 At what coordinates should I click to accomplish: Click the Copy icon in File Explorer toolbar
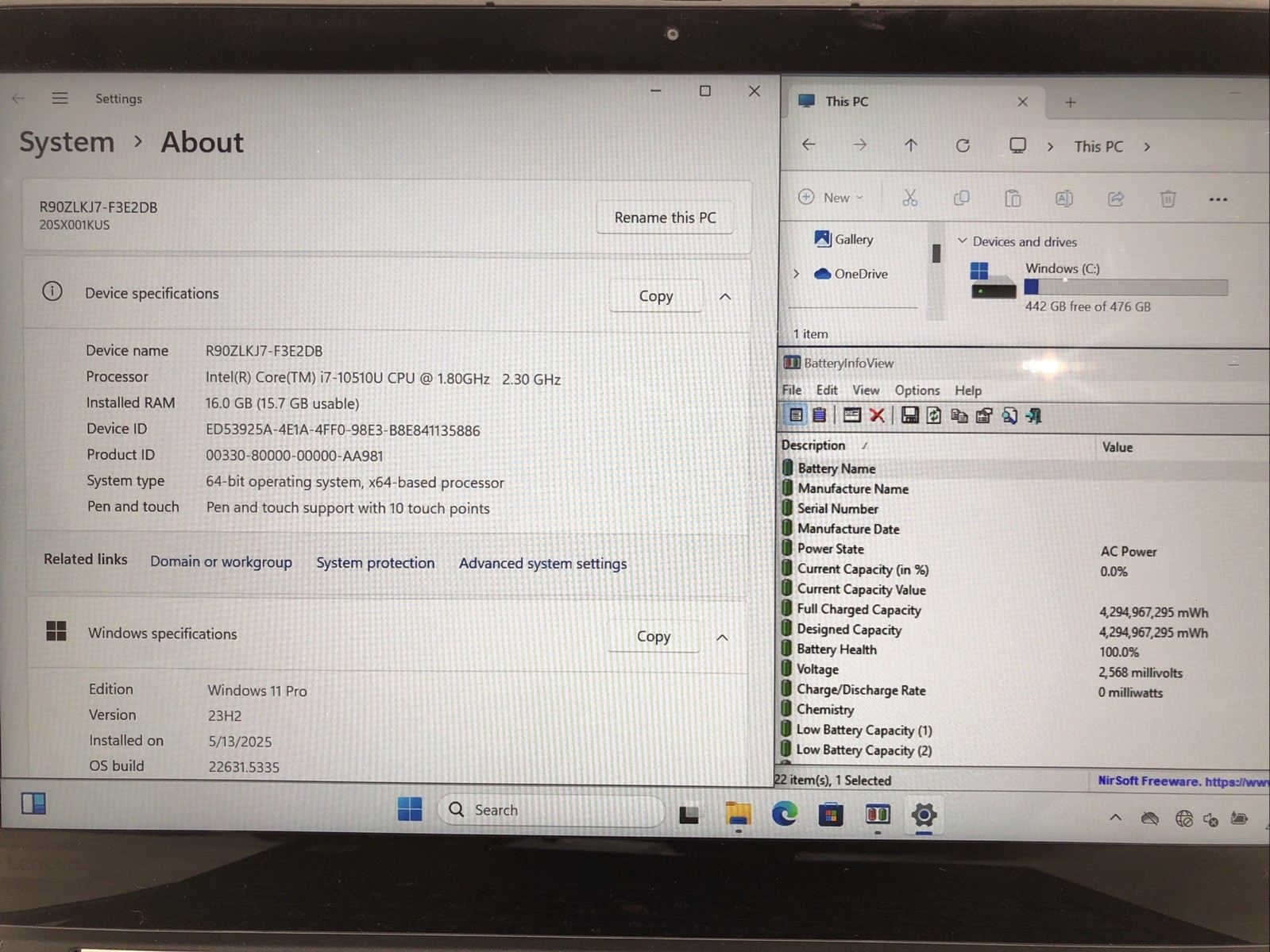point(961,198)
